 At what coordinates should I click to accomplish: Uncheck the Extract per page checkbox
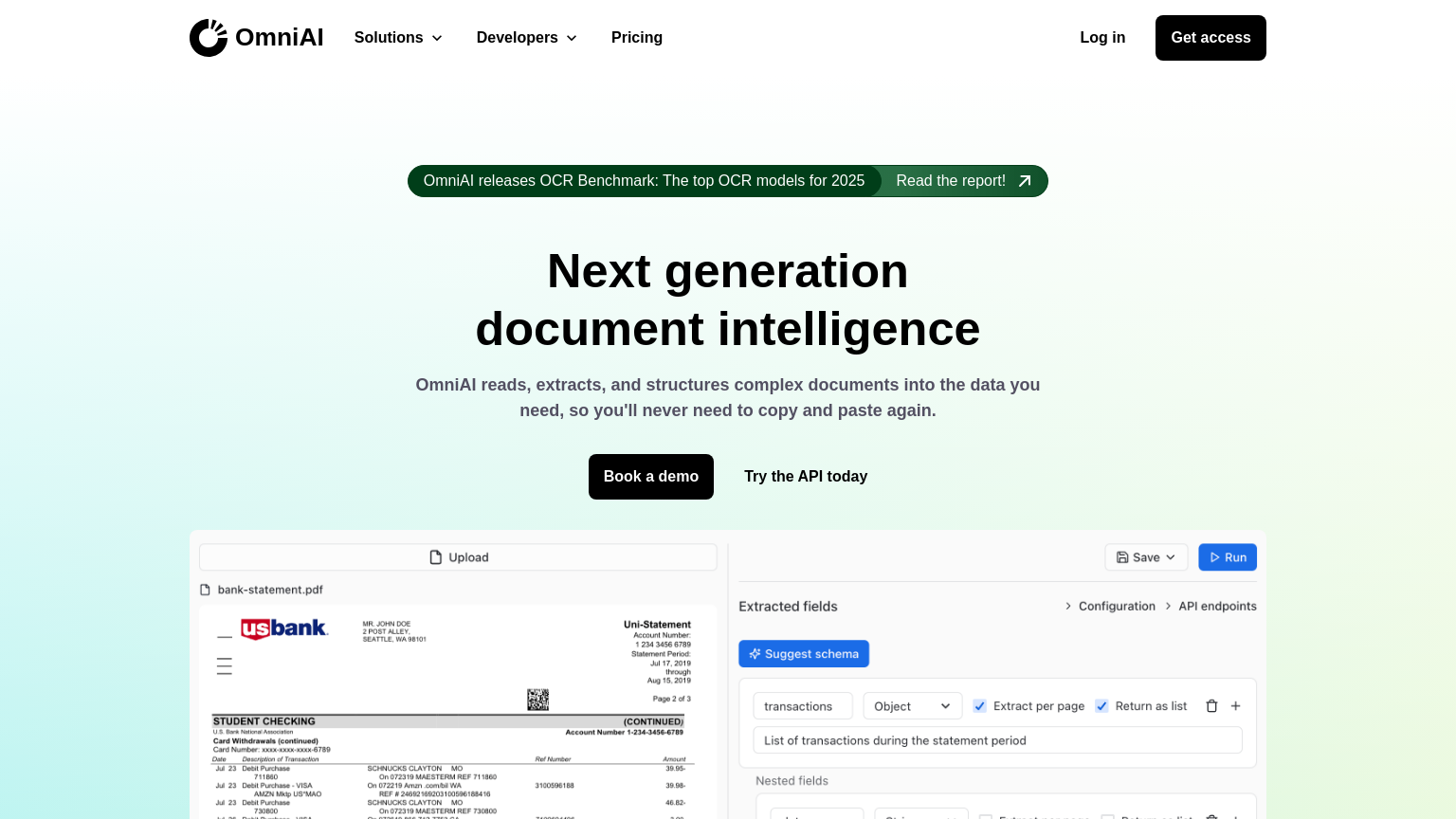click(x=980, y=706)
